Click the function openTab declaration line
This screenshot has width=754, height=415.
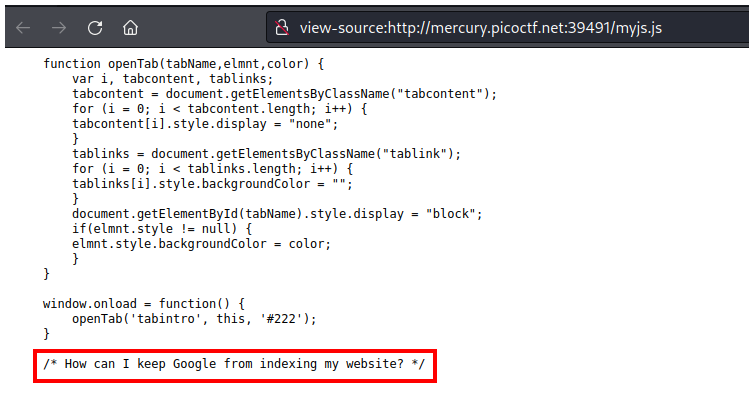pyautogui.click(x=185, y=63)
